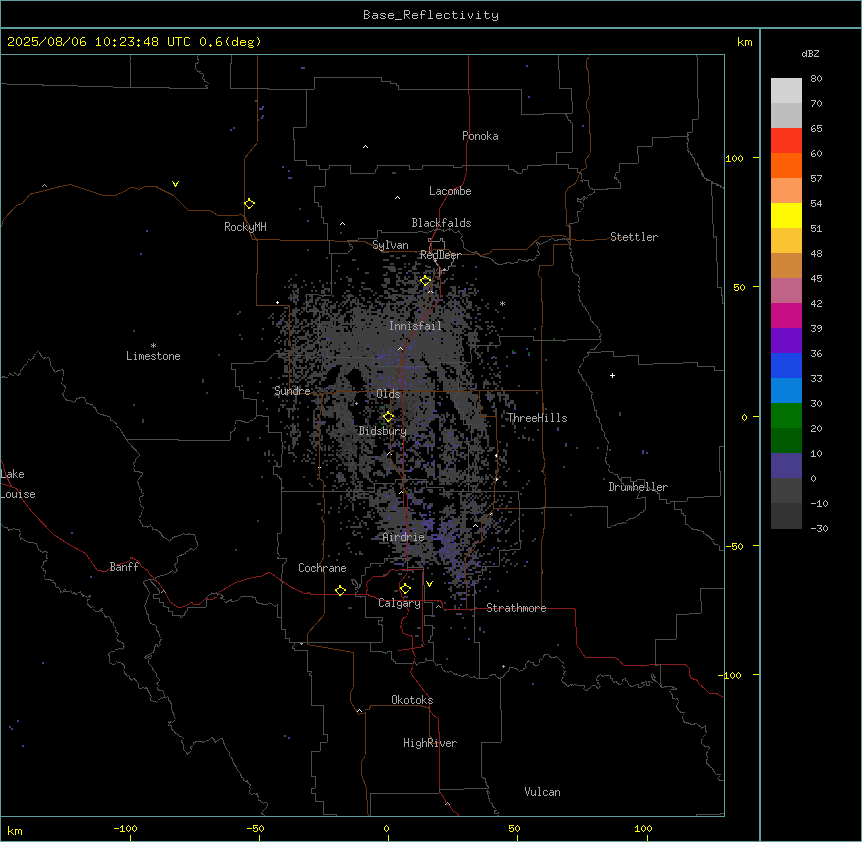
Task: Click the 48 value in the dBZ legend
Action: click(816, 253)
